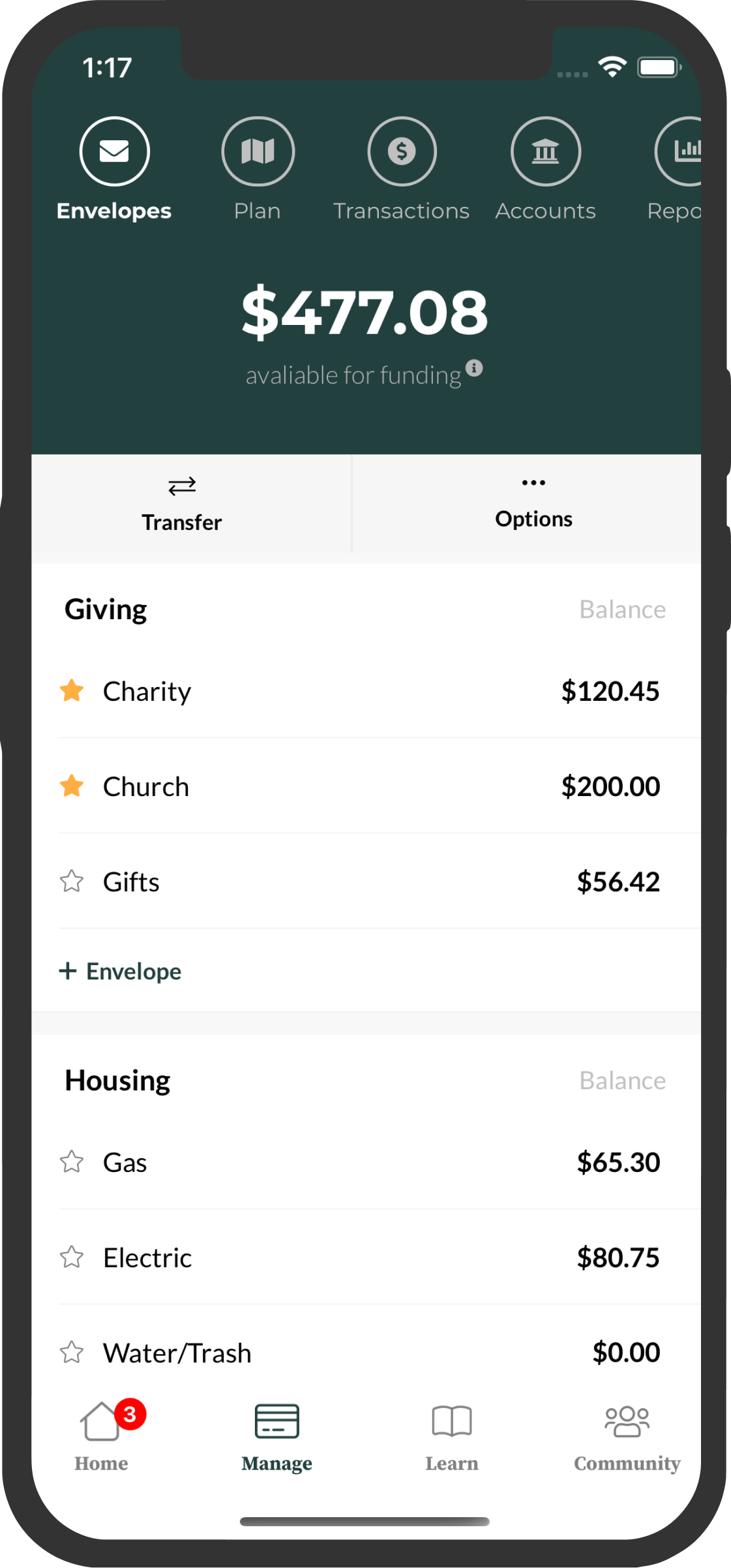Viewport: 731px width, 1568px height.
Task: Unfavorite the Charity envelope star
Action: tap(72, 690)
